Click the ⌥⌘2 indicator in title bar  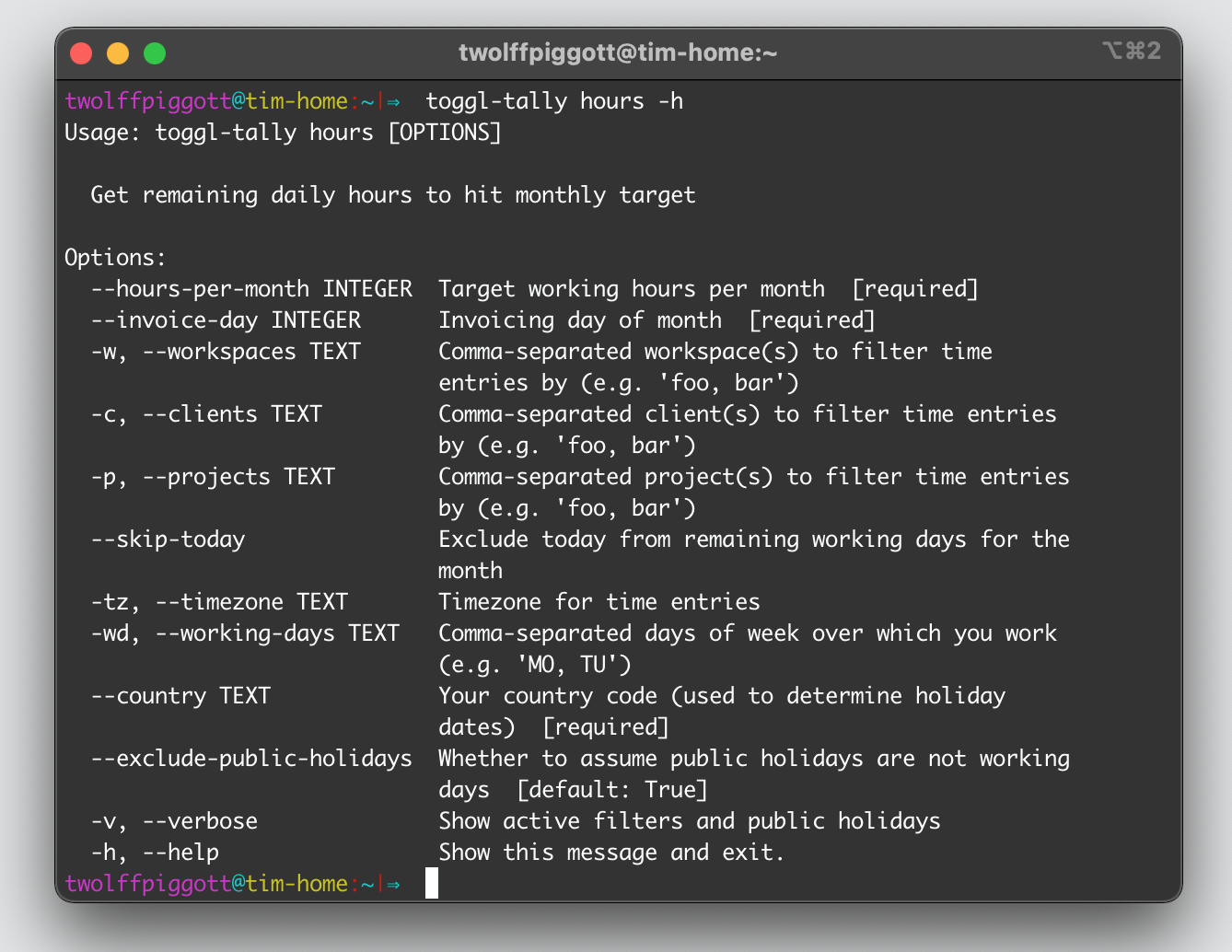click(x=1133, y=52)
